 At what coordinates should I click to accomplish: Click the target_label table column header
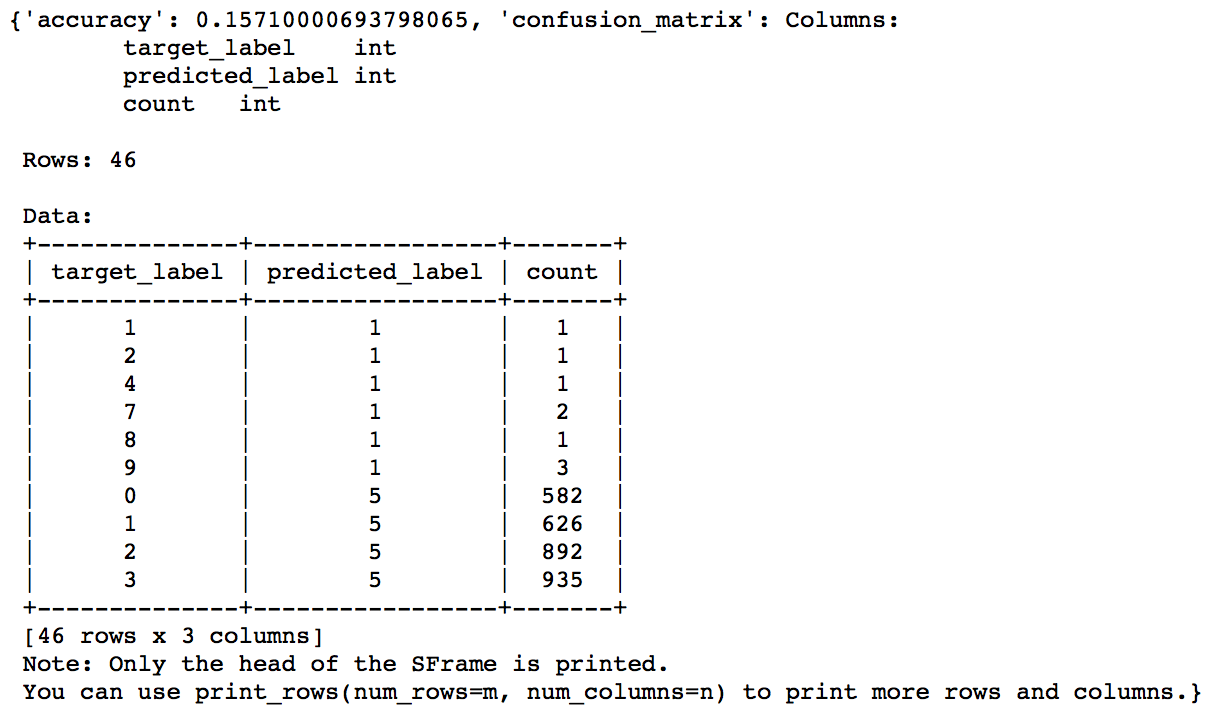137,272
